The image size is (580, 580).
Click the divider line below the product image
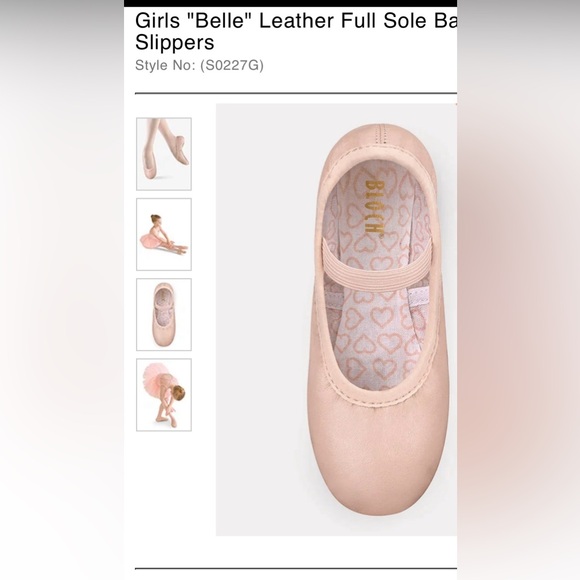tap(296, 568)
